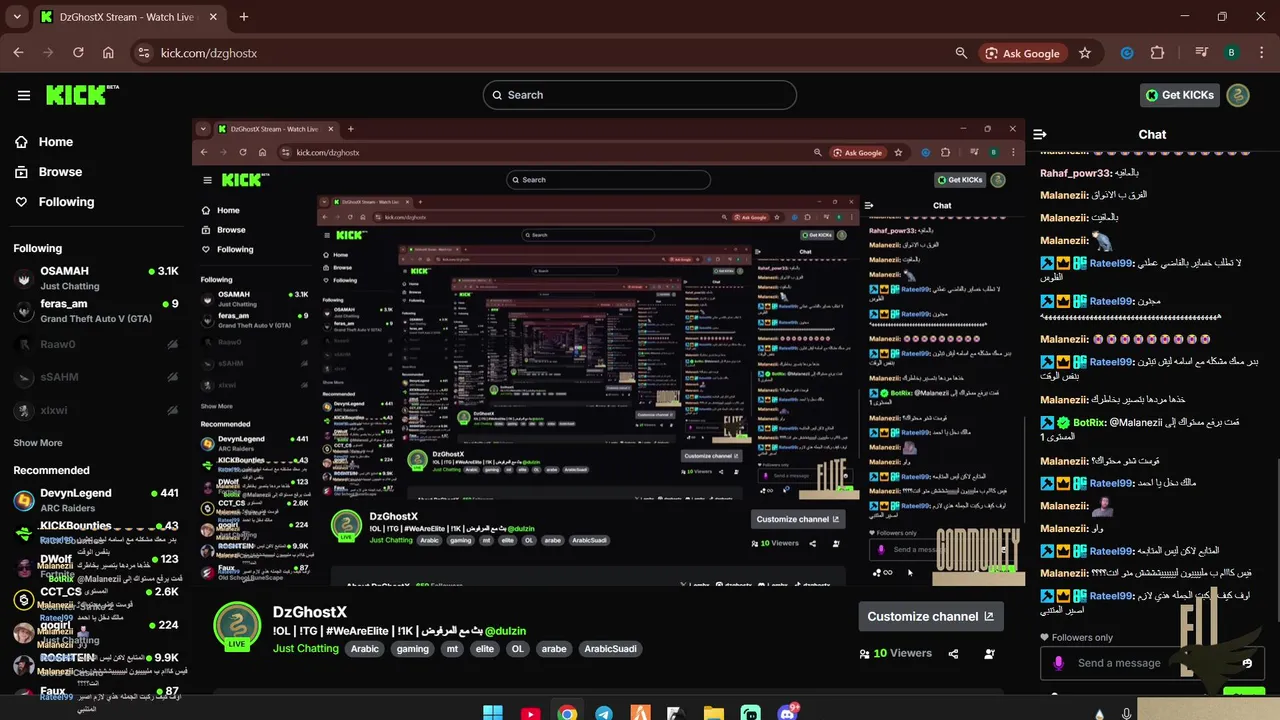Click the DzGhostX LIVE avatar

[237, 628]
